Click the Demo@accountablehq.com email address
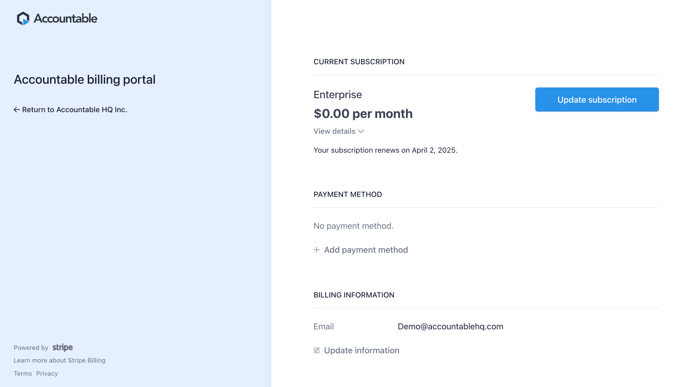The image size is (688, 387). click(450, 326)
